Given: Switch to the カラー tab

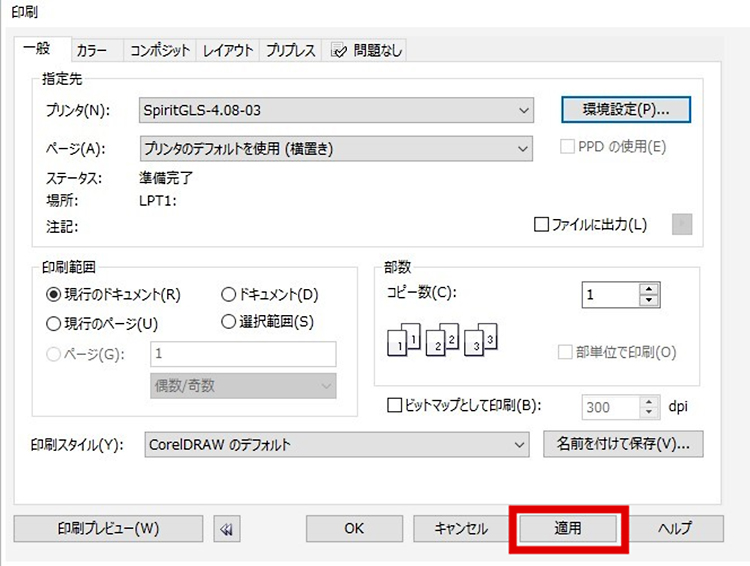Looking at the screenshot, I should (93, 50).
